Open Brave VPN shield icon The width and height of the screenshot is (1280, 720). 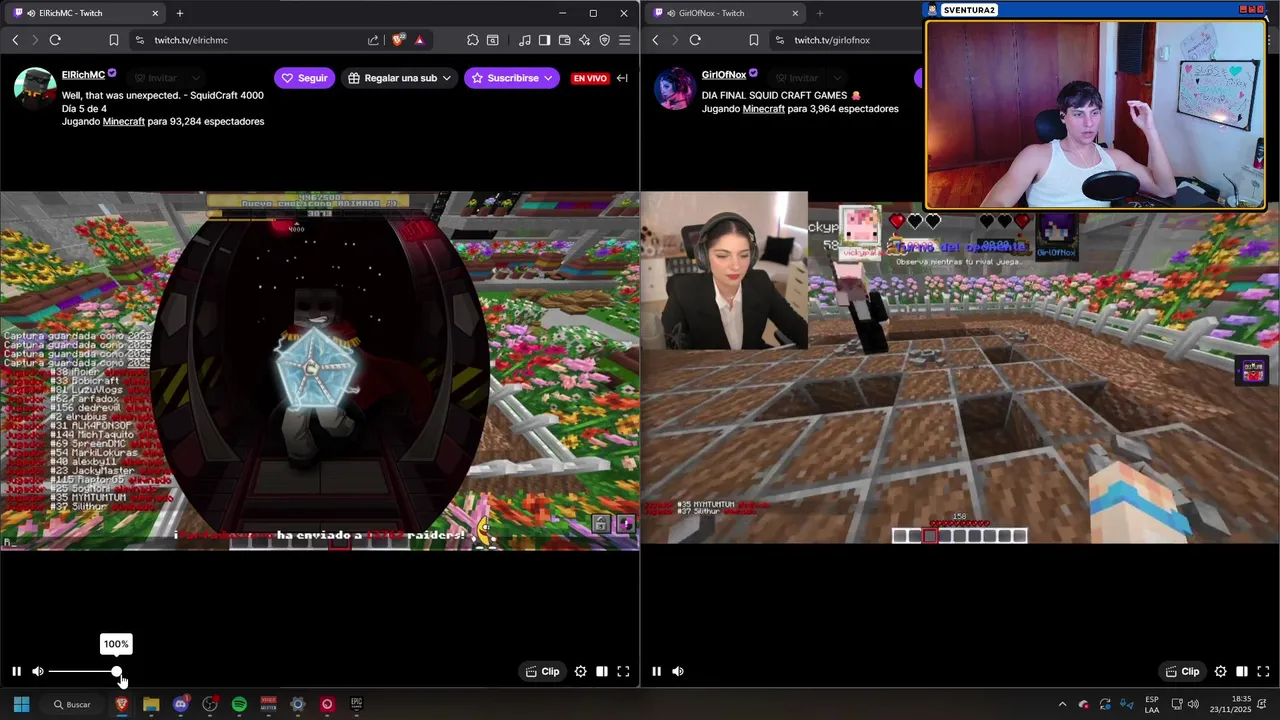coord(605,40)
